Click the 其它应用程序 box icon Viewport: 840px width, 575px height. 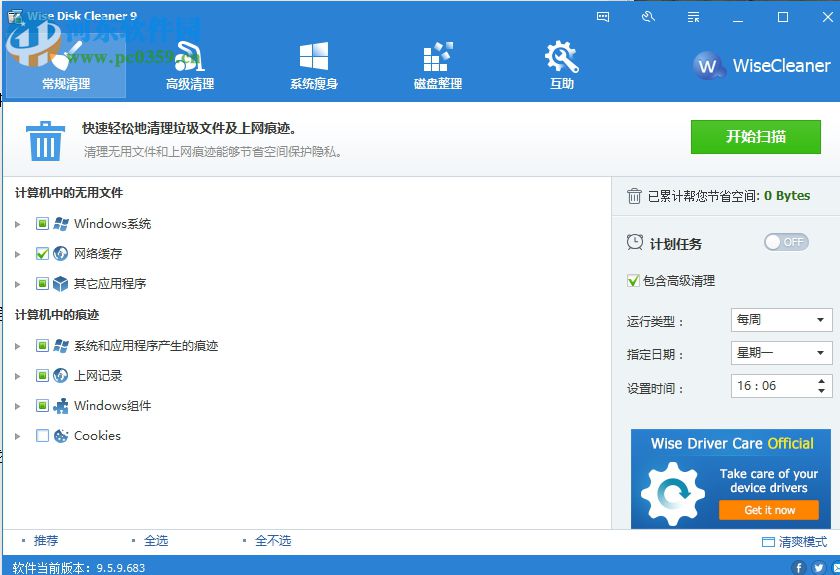61,283
